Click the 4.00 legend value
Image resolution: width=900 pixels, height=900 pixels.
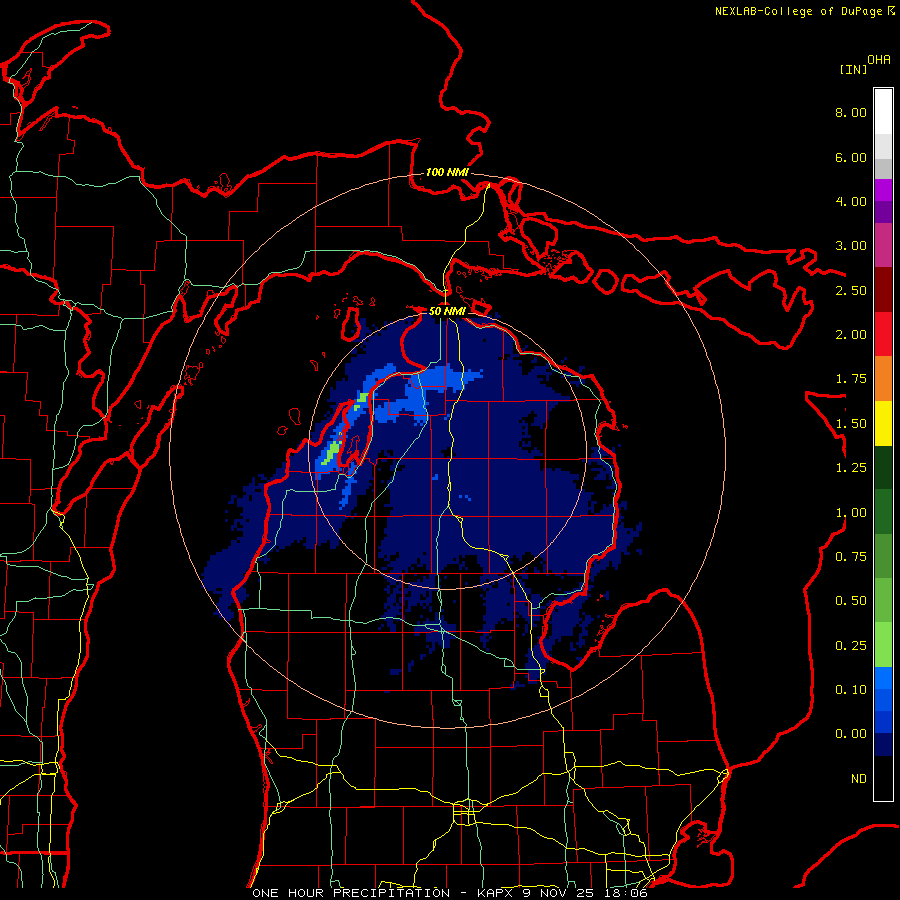coord(851,201)
